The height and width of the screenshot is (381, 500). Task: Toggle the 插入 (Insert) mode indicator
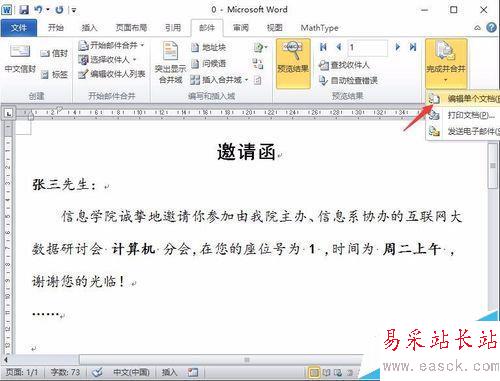pyautogui.click(x=169, y=372)
